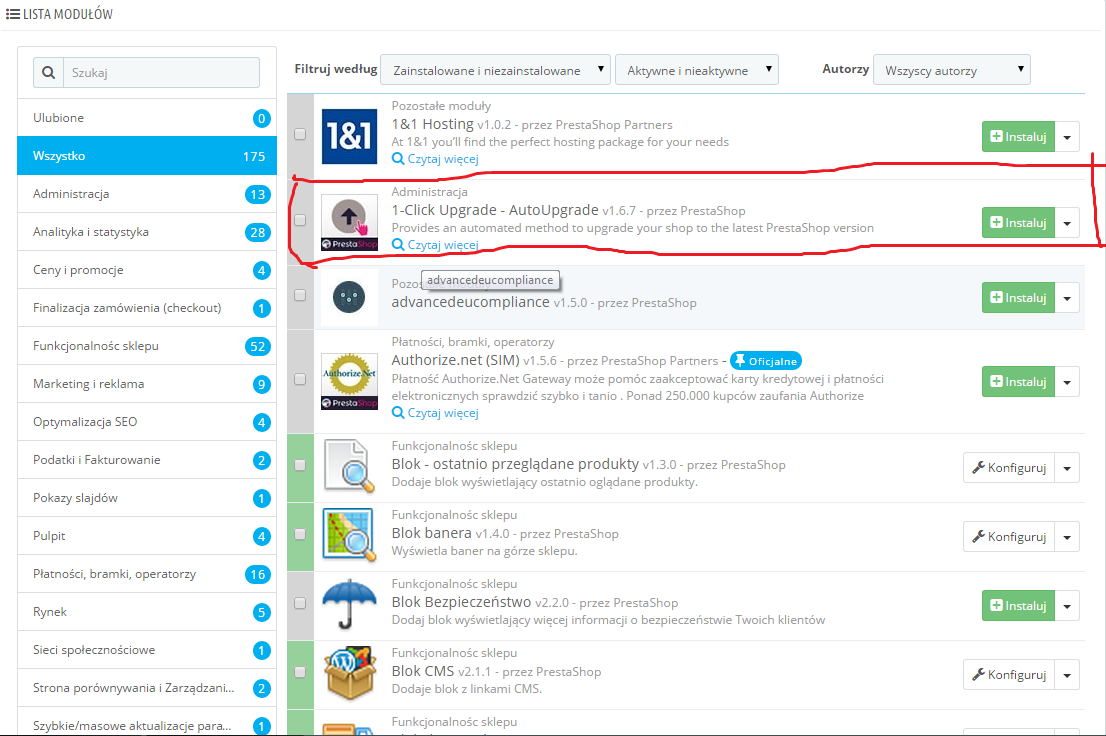
Task: Open Czytaj więcej for 1-Click Upgrade
Action: pos(435,245)
